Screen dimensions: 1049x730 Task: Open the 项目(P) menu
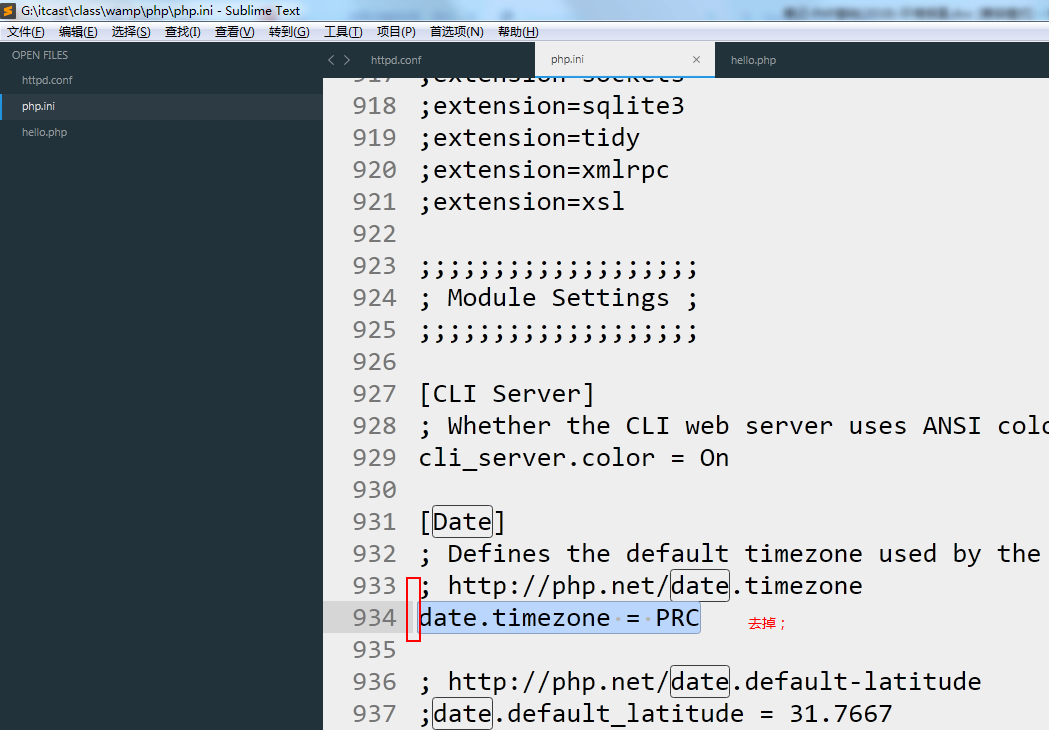pos(396,32)
